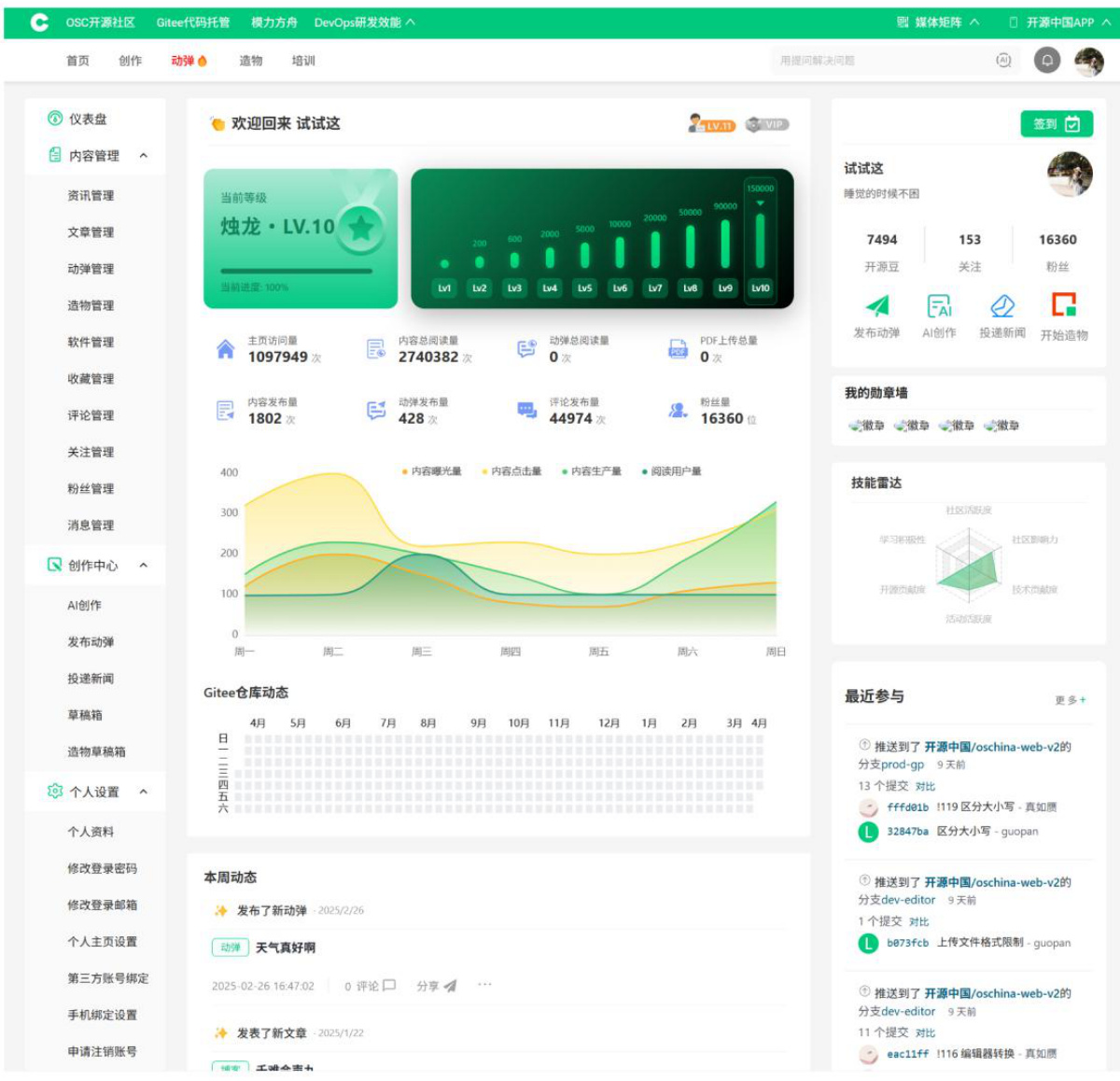Viewport: 1120px width, 1081px height.
Task: Click the 主页访问量 home icon
Action: [x=226, y=349]
